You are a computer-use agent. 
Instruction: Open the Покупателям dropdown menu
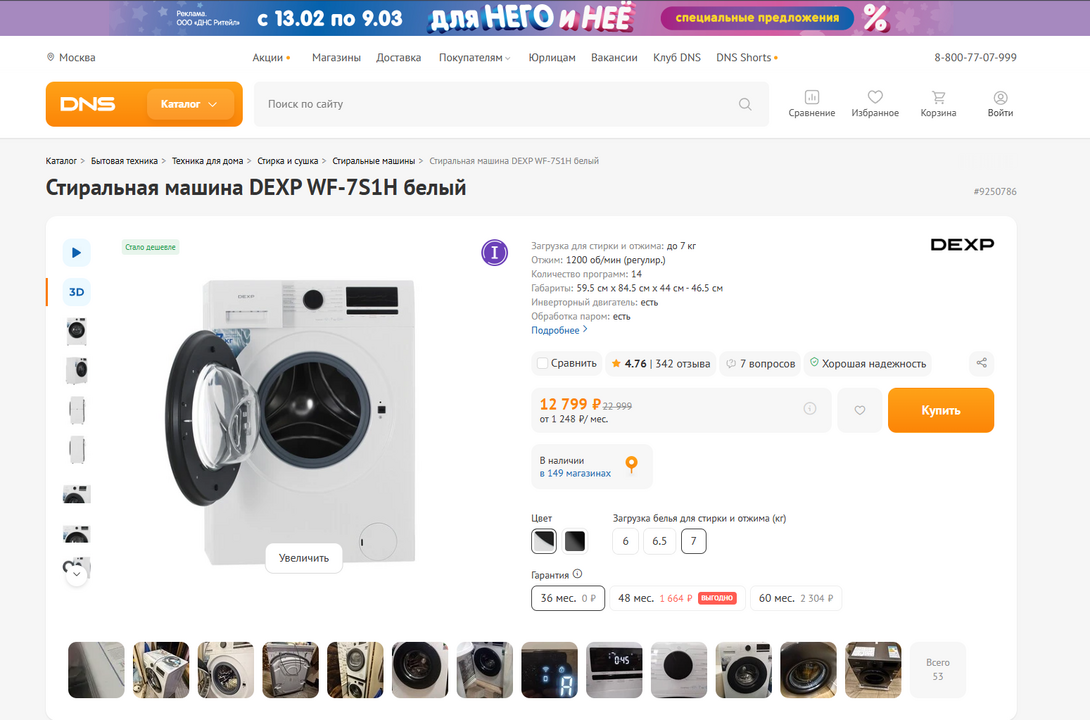(x=474, y=58)
